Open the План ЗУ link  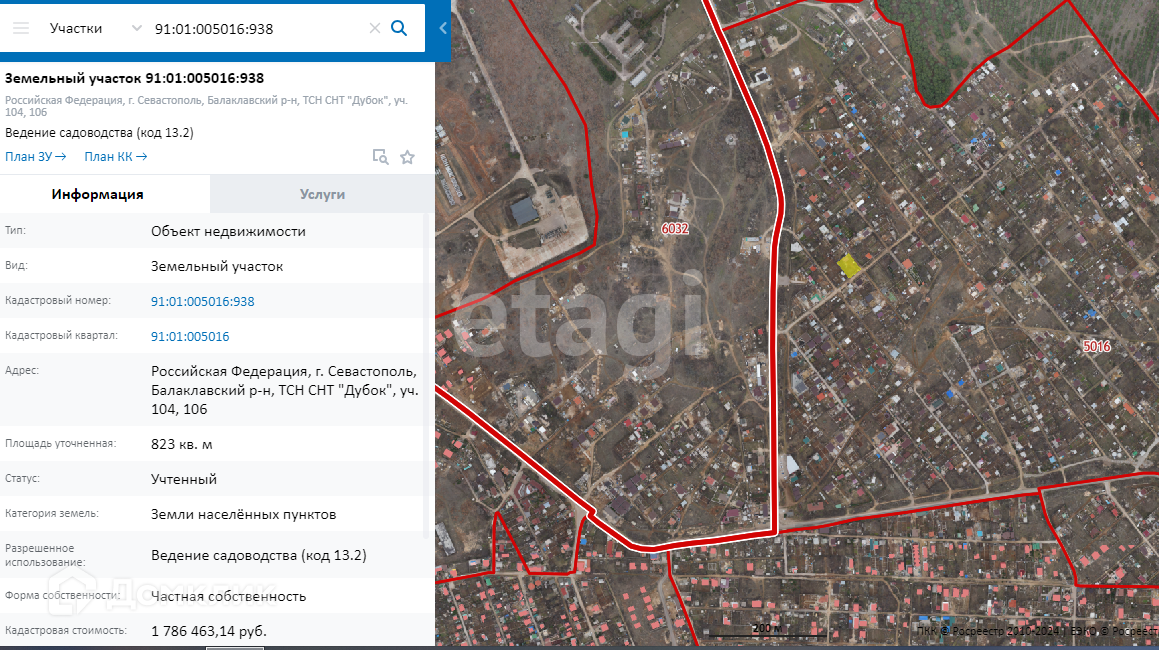point(35,156)
